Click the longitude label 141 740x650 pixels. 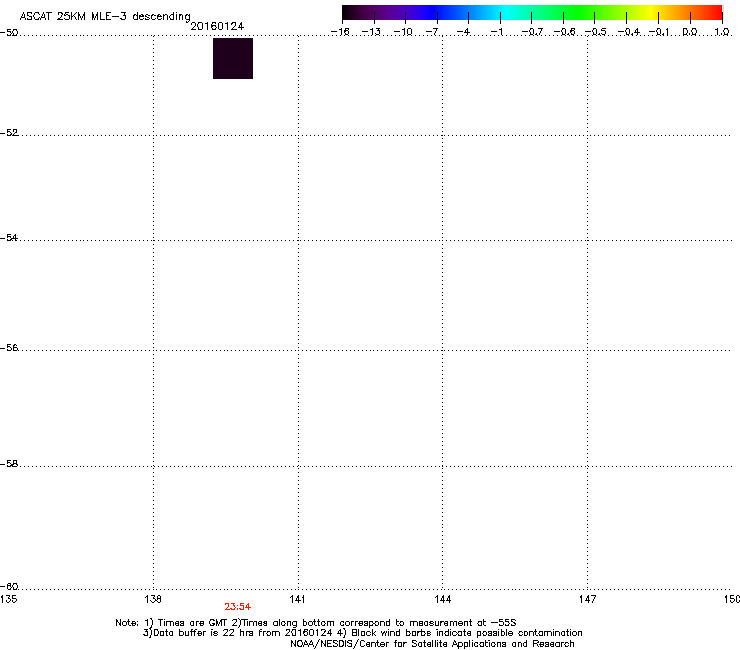click(x=297, y=599)
